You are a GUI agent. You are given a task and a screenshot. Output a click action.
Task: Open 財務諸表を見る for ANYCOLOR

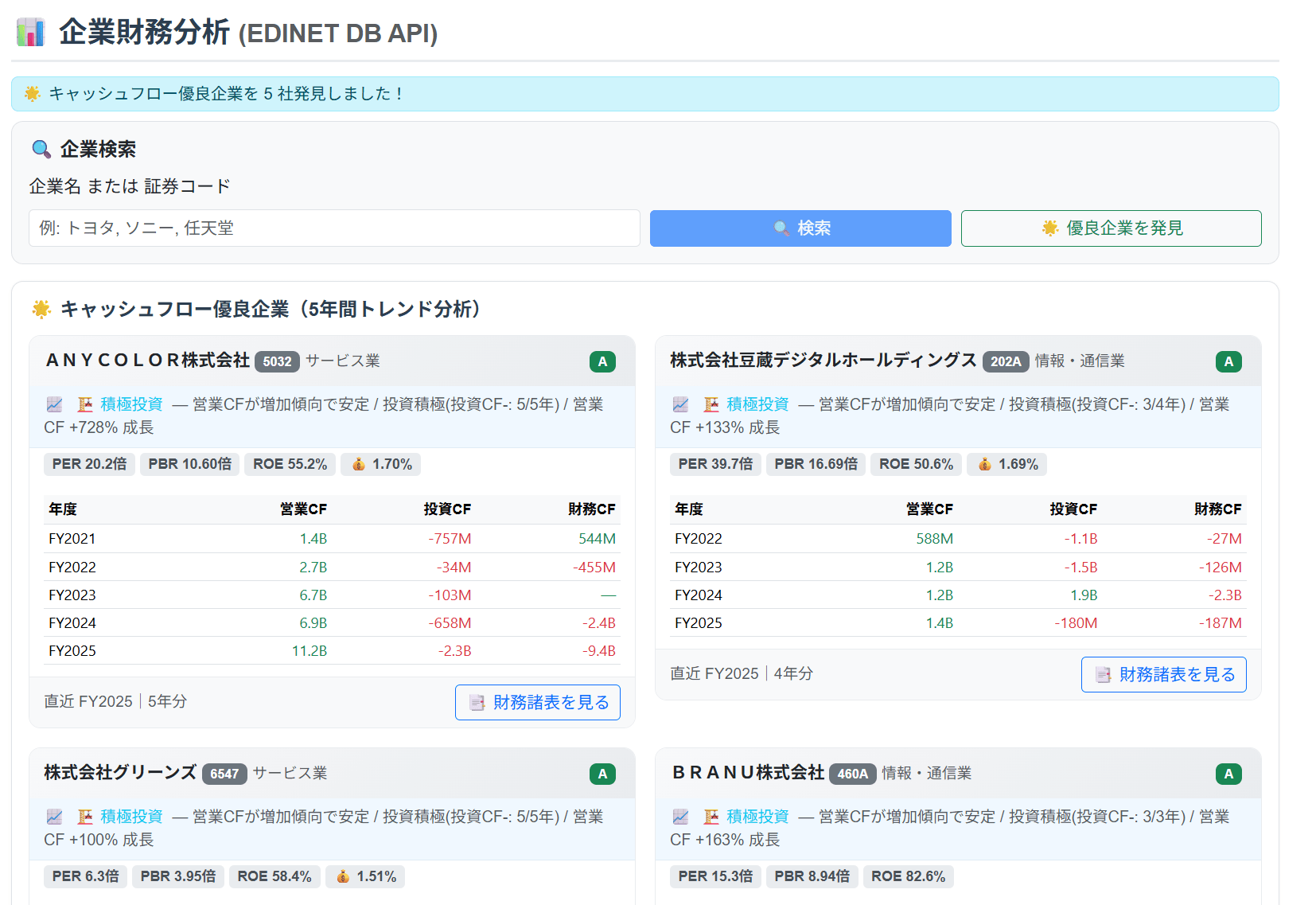(538, 702)
